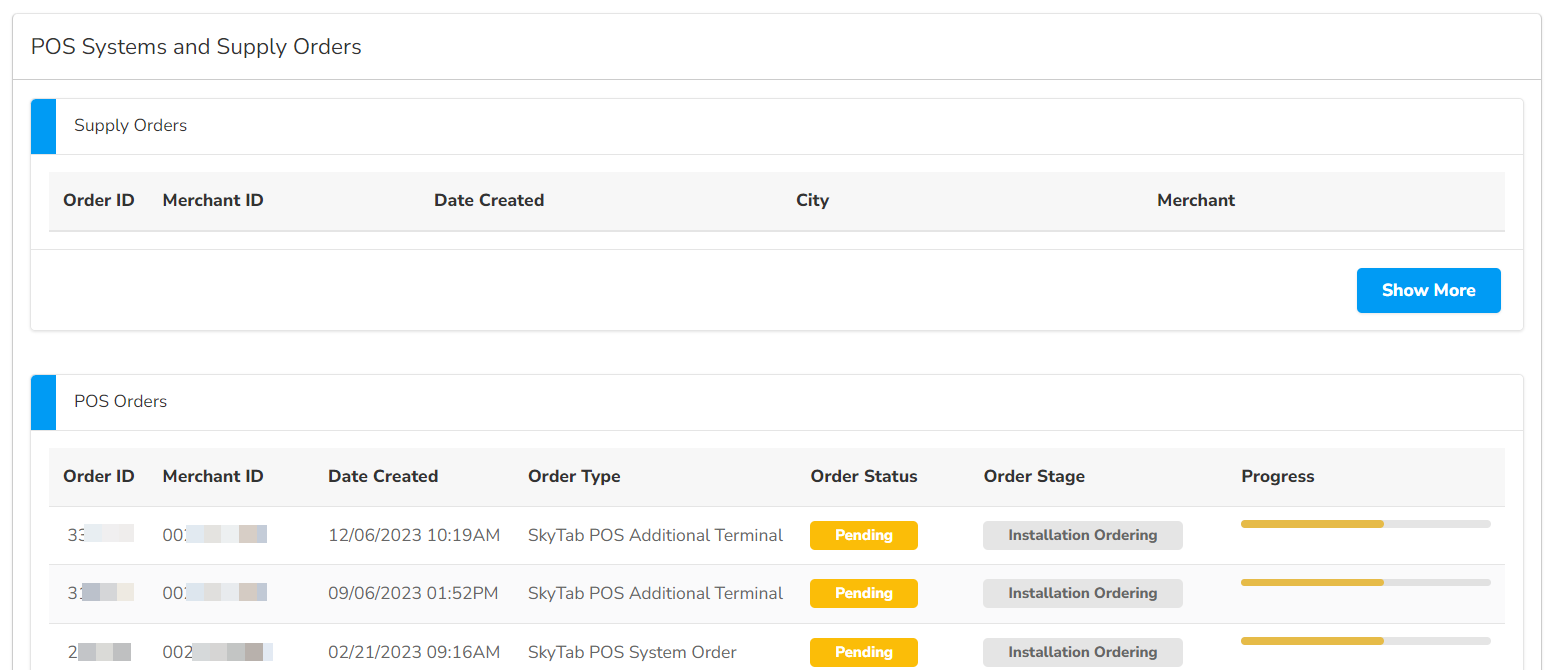Click the Merchant column header in Supply Orders
This screenshot has width=1554, height=670.
tap(1195, 200)
